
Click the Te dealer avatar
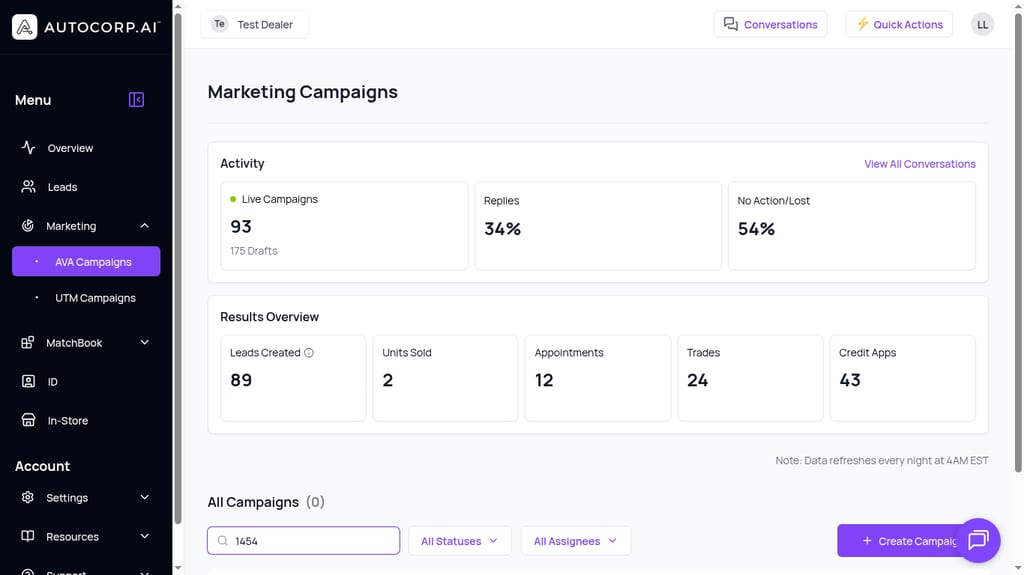[219, 24]
